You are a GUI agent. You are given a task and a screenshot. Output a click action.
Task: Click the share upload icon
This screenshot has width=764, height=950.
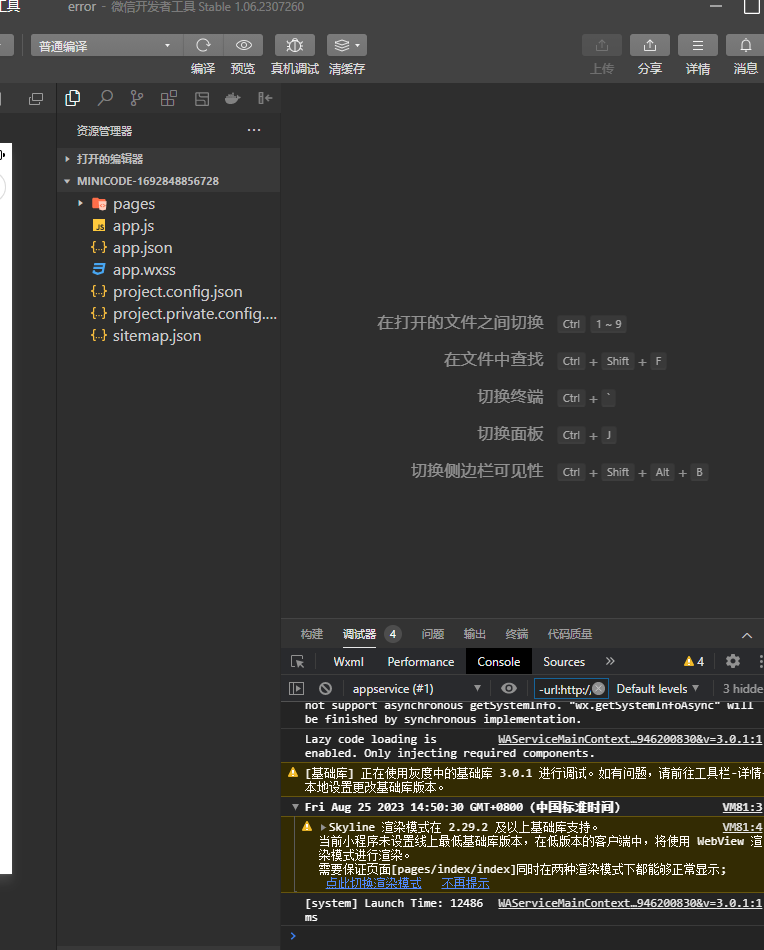tap(649, 45)
